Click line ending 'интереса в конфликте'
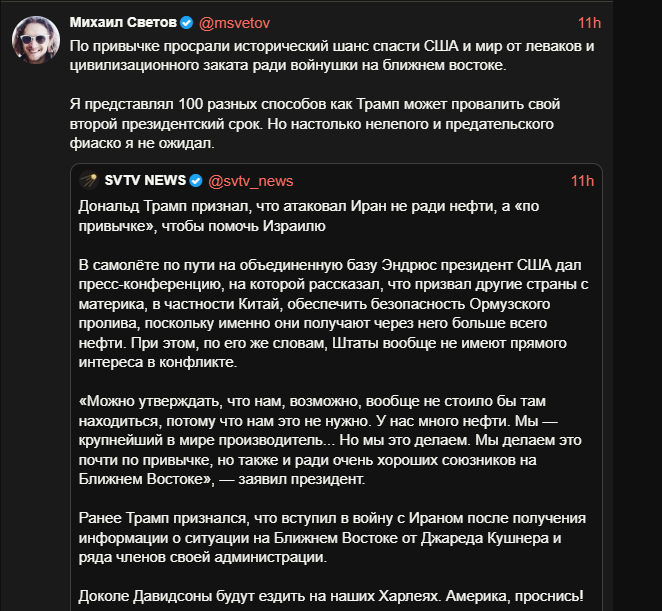 click(158, 362)
